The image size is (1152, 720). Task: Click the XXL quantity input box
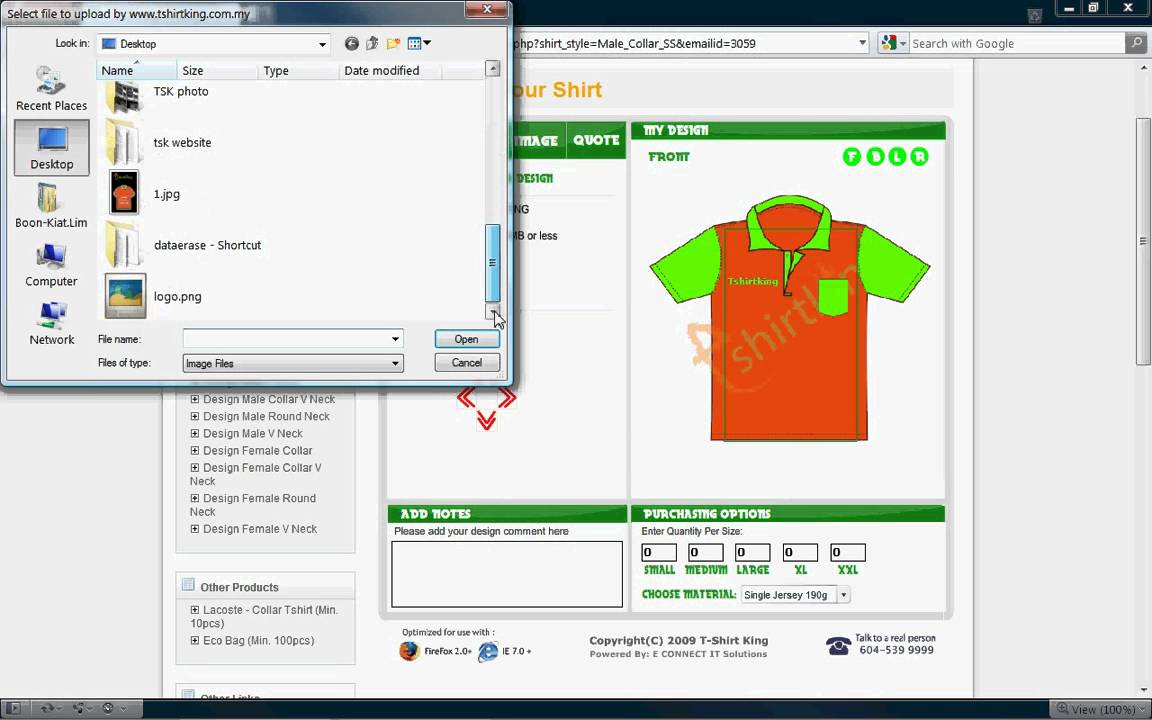pyautogui.click(x=847, y=552)
